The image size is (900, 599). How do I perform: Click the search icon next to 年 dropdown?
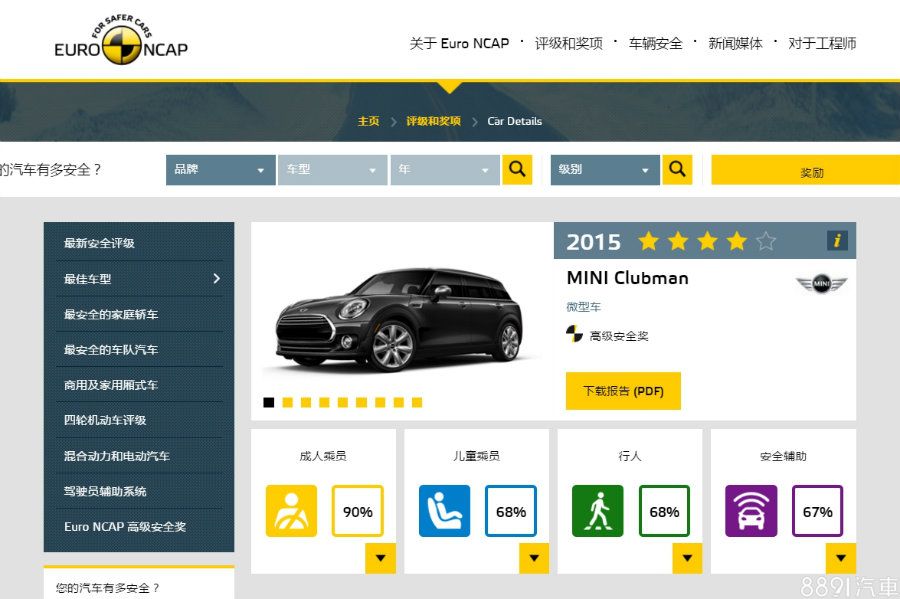517,169
